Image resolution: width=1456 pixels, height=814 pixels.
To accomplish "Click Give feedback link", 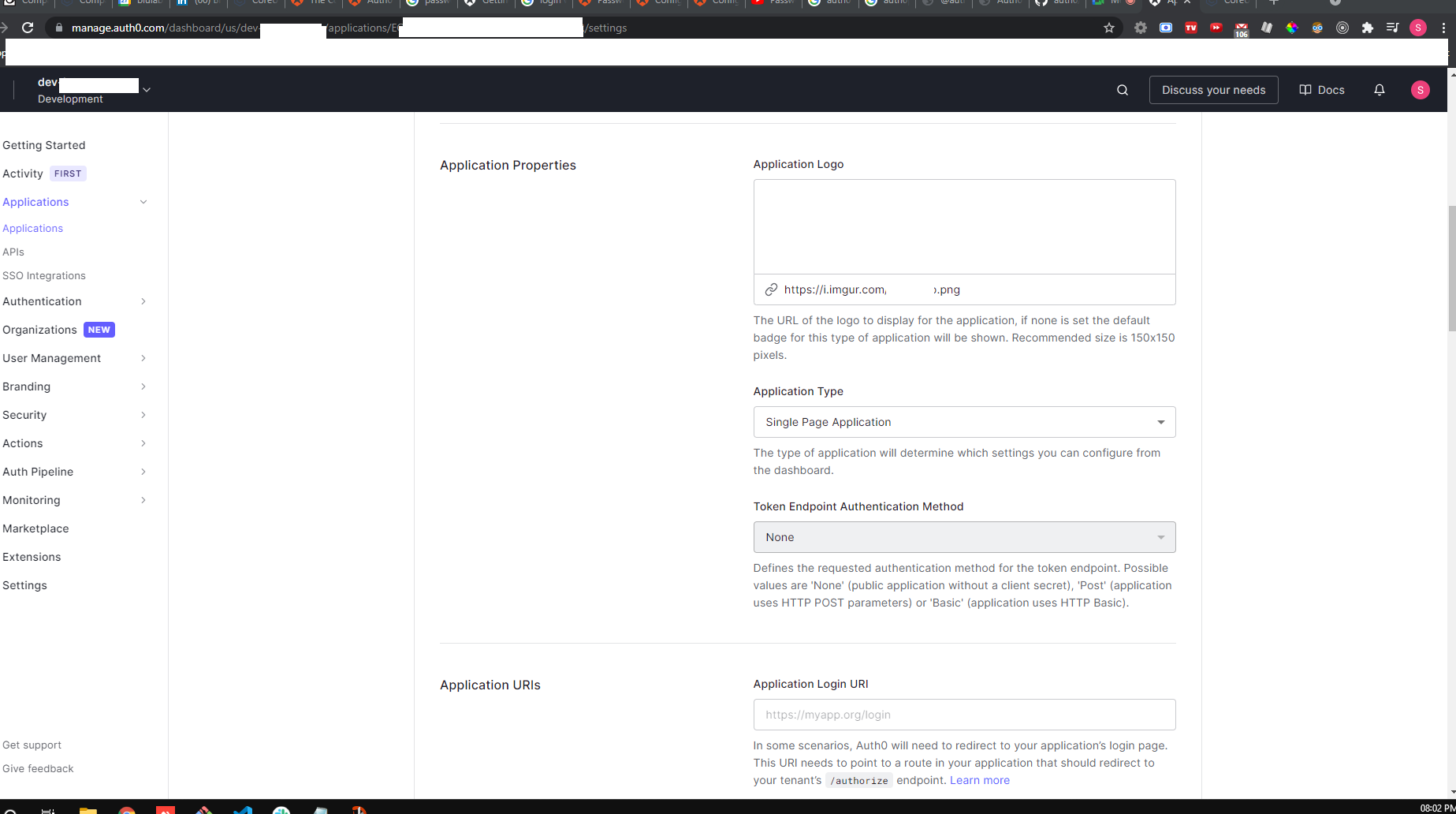I will pyautogui.click(x=38, y=768).
